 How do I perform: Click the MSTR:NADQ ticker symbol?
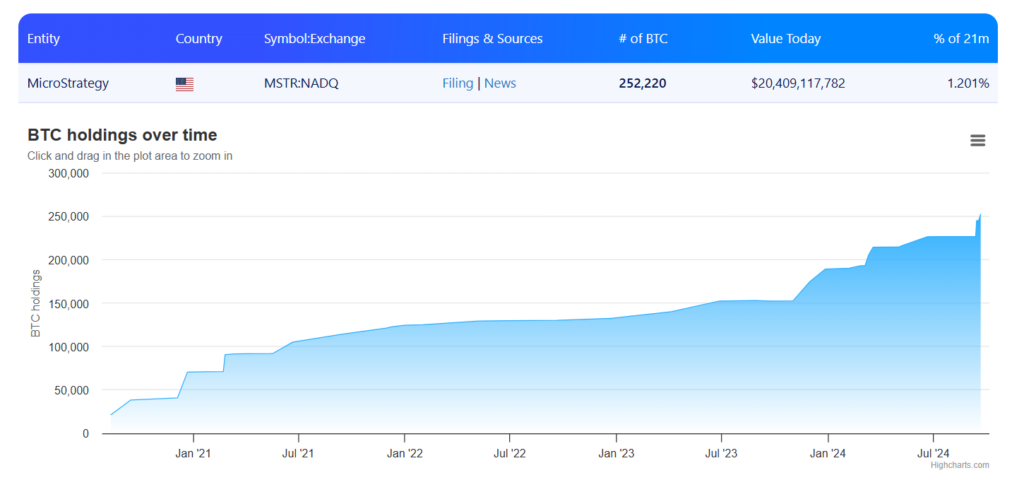[301, 83]
